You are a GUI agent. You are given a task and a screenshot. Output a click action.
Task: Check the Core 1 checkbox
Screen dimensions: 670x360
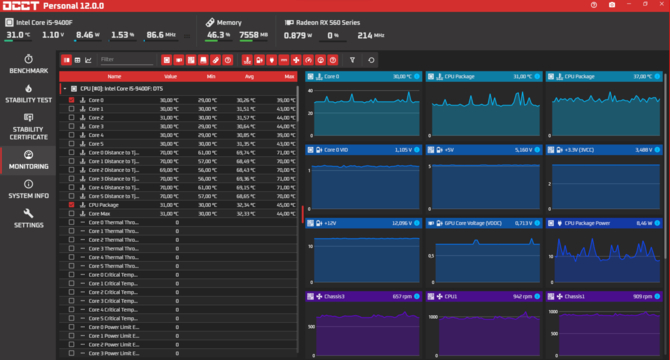pyautogui.click(x=71, y=109)
